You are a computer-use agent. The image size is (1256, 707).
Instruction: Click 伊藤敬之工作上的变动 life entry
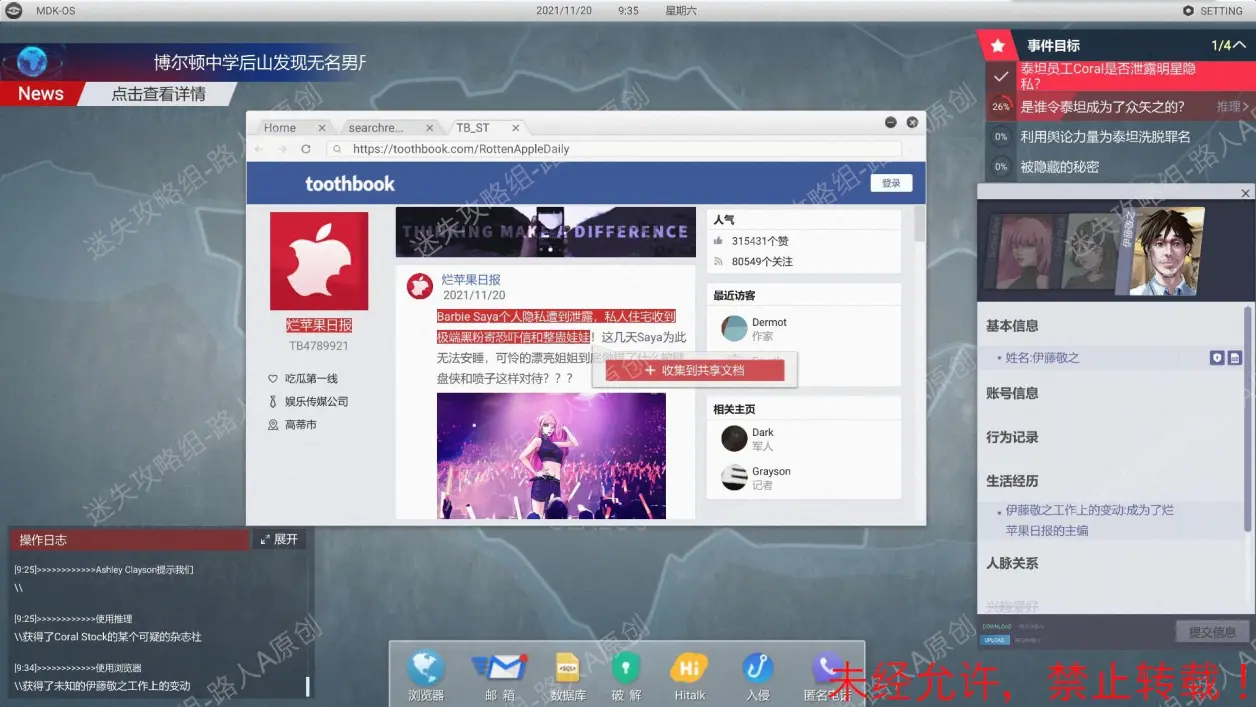1090,520
